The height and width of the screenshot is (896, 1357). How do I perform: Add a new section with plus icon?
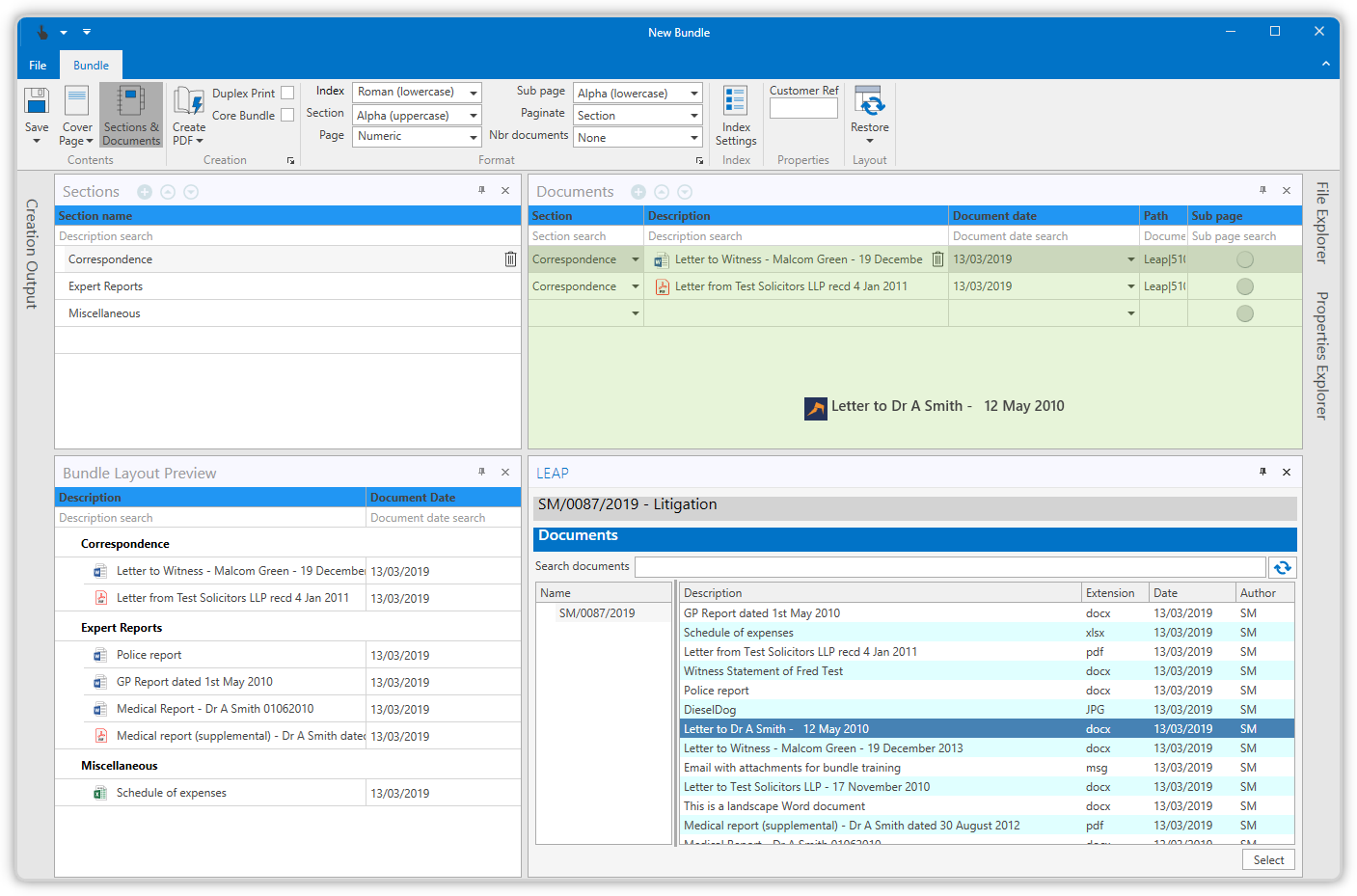pyautogui.click(x=145, y=192)
